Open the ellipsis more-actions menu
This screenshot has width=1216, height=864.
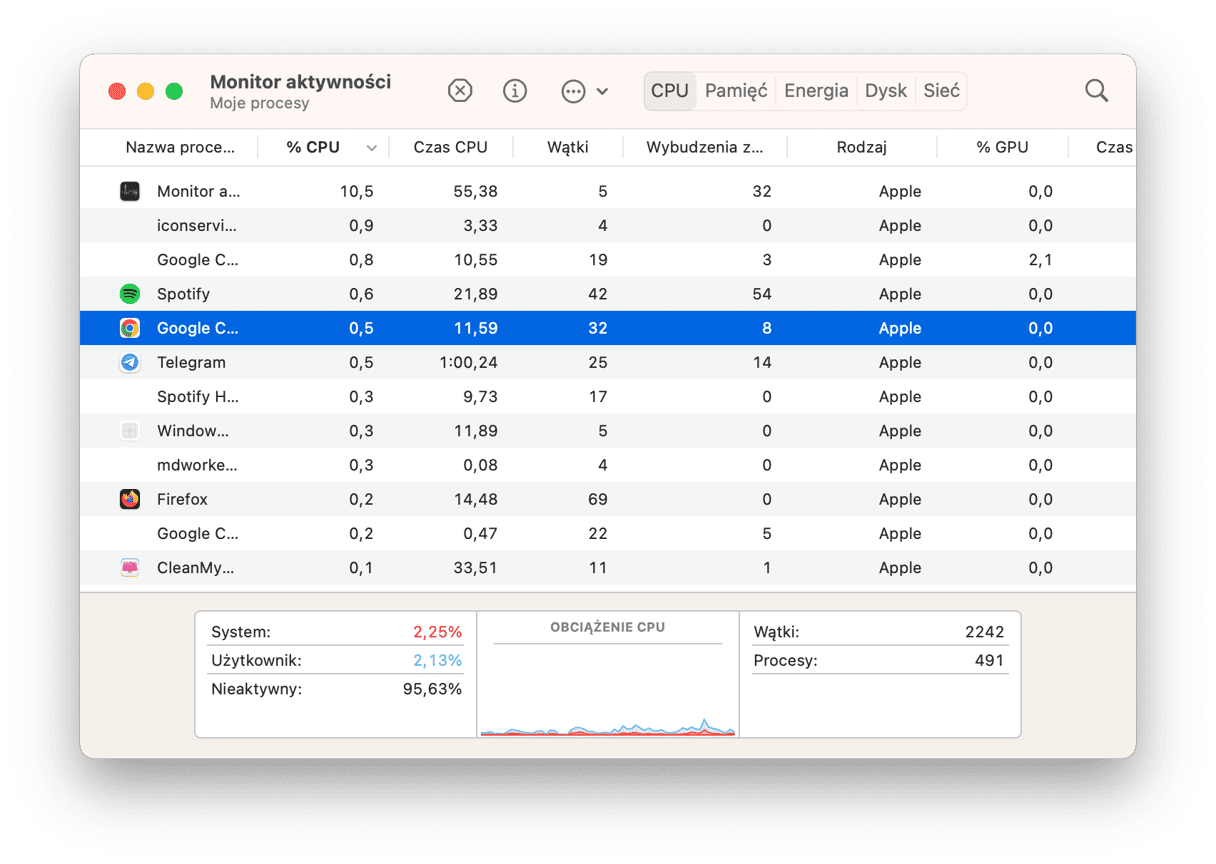[584, 91]
